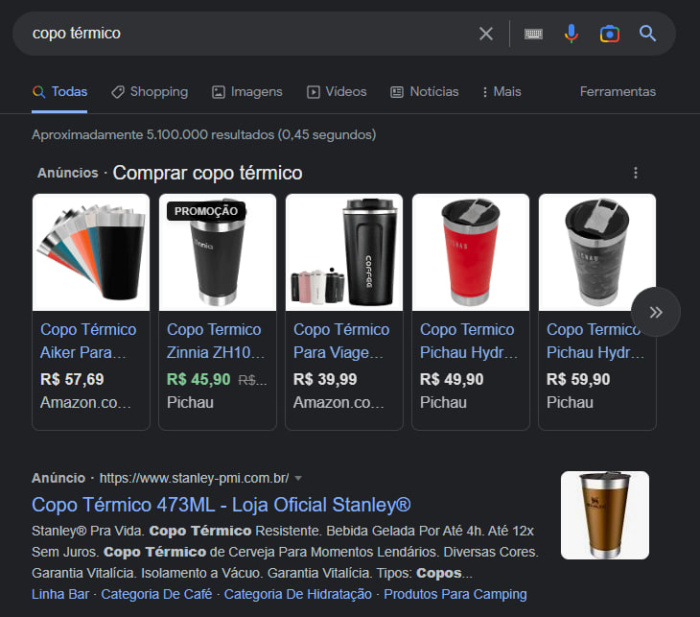Image resolution: width=700 pixels, height=617 pixels.
Task: Click the PROMOÇÃO badge
Action: pos(206,211)
